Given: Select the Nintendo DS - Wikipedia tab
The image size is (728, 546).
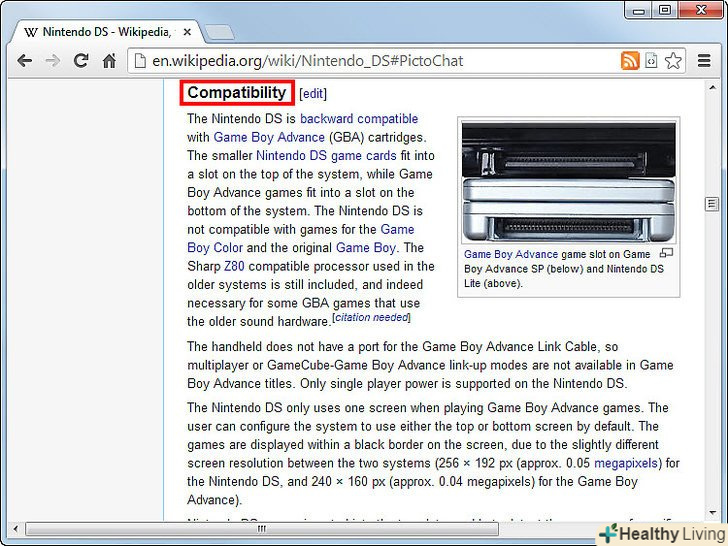Looking at the screenshot, I should (106, 32).
